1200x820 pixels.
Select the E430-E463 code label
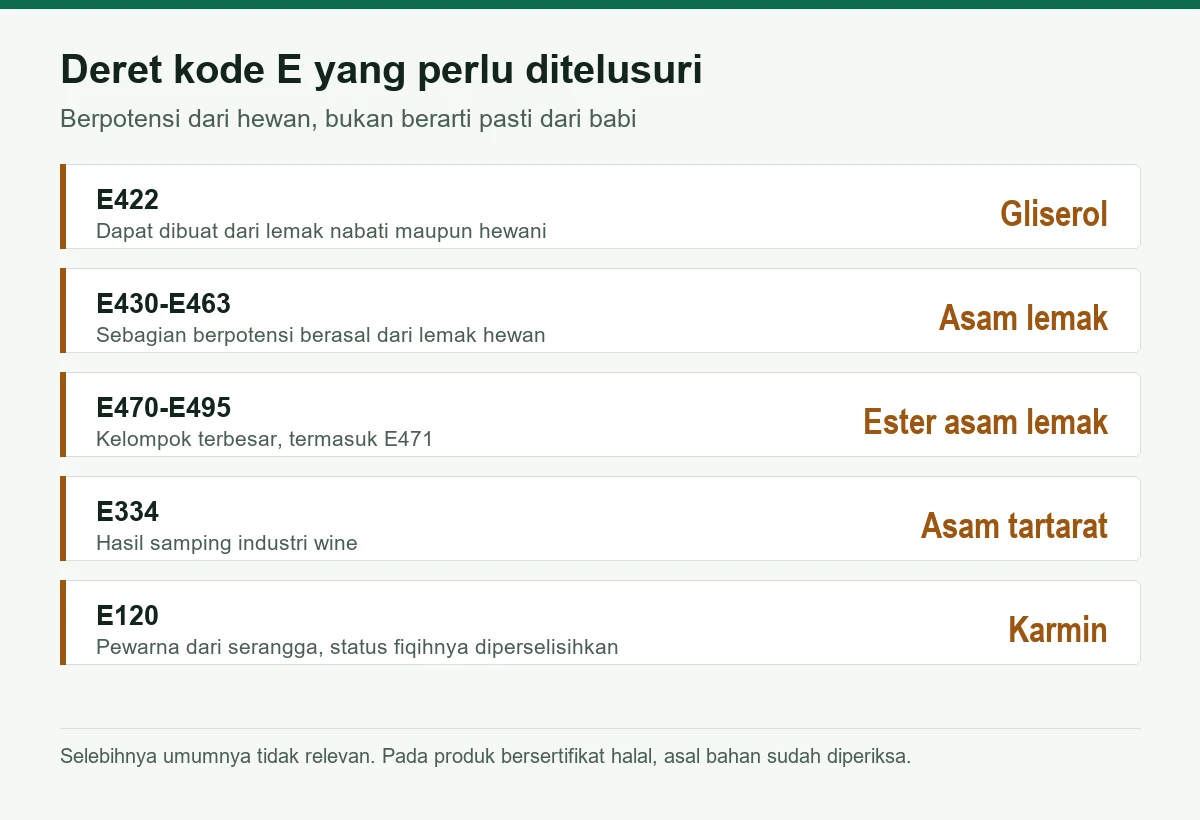(x=163, y=303)
